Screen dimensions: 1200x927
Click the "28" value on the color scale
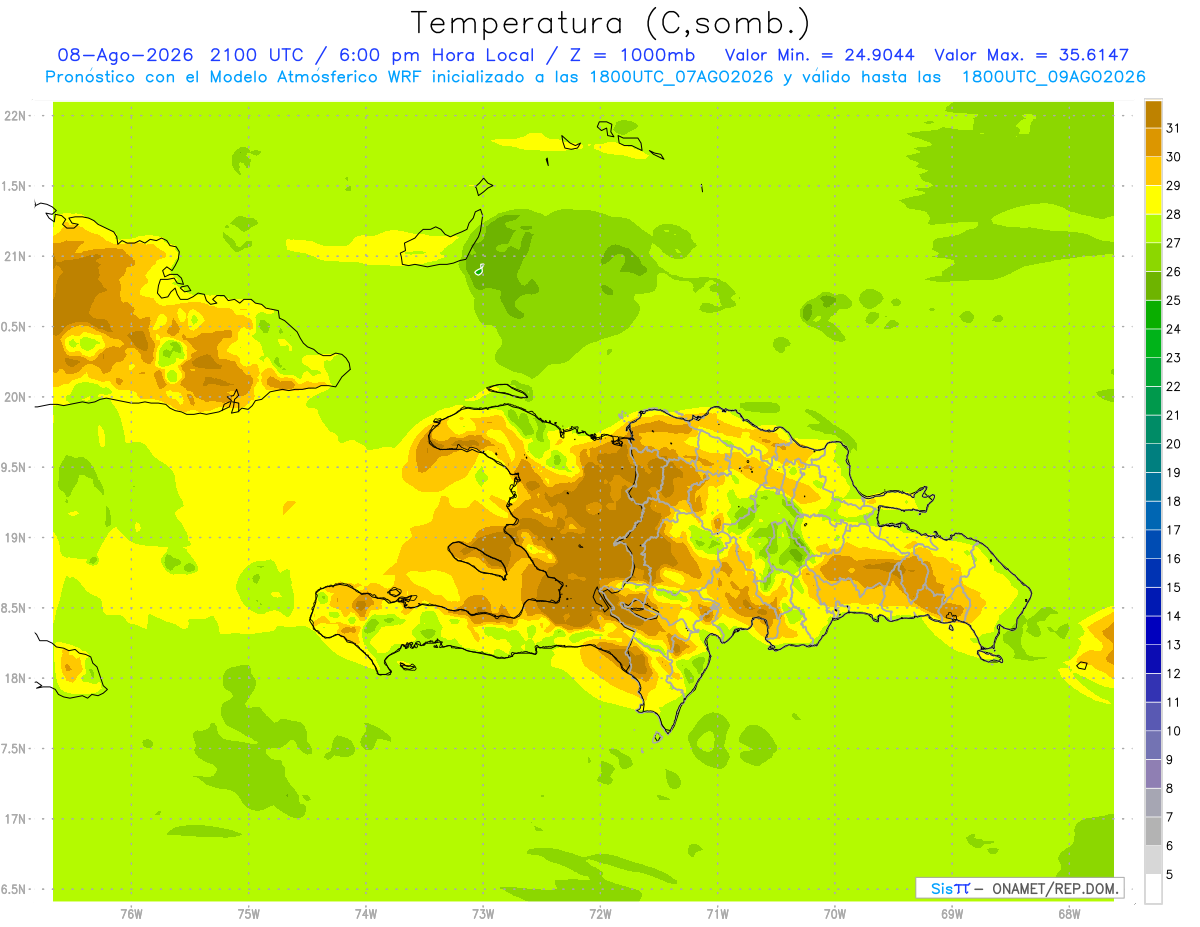click(1174, 214)
